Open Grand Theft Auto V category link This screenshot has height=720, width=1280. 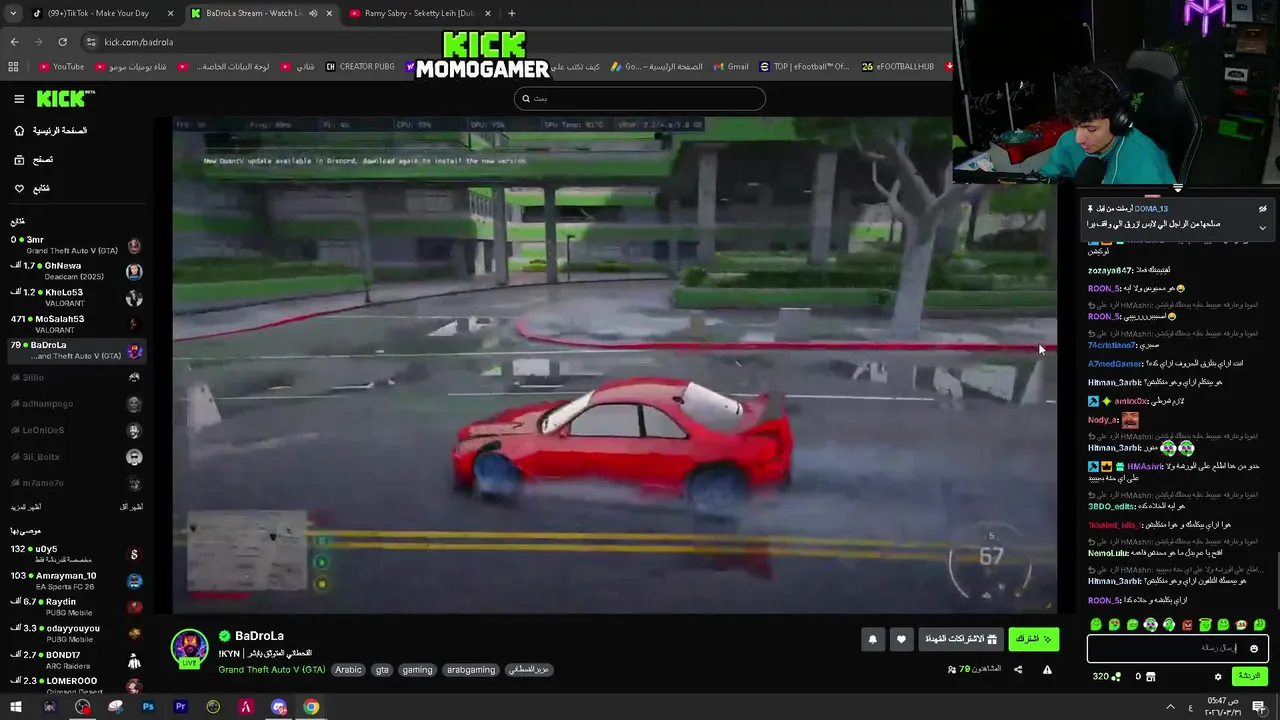[272, 670]
